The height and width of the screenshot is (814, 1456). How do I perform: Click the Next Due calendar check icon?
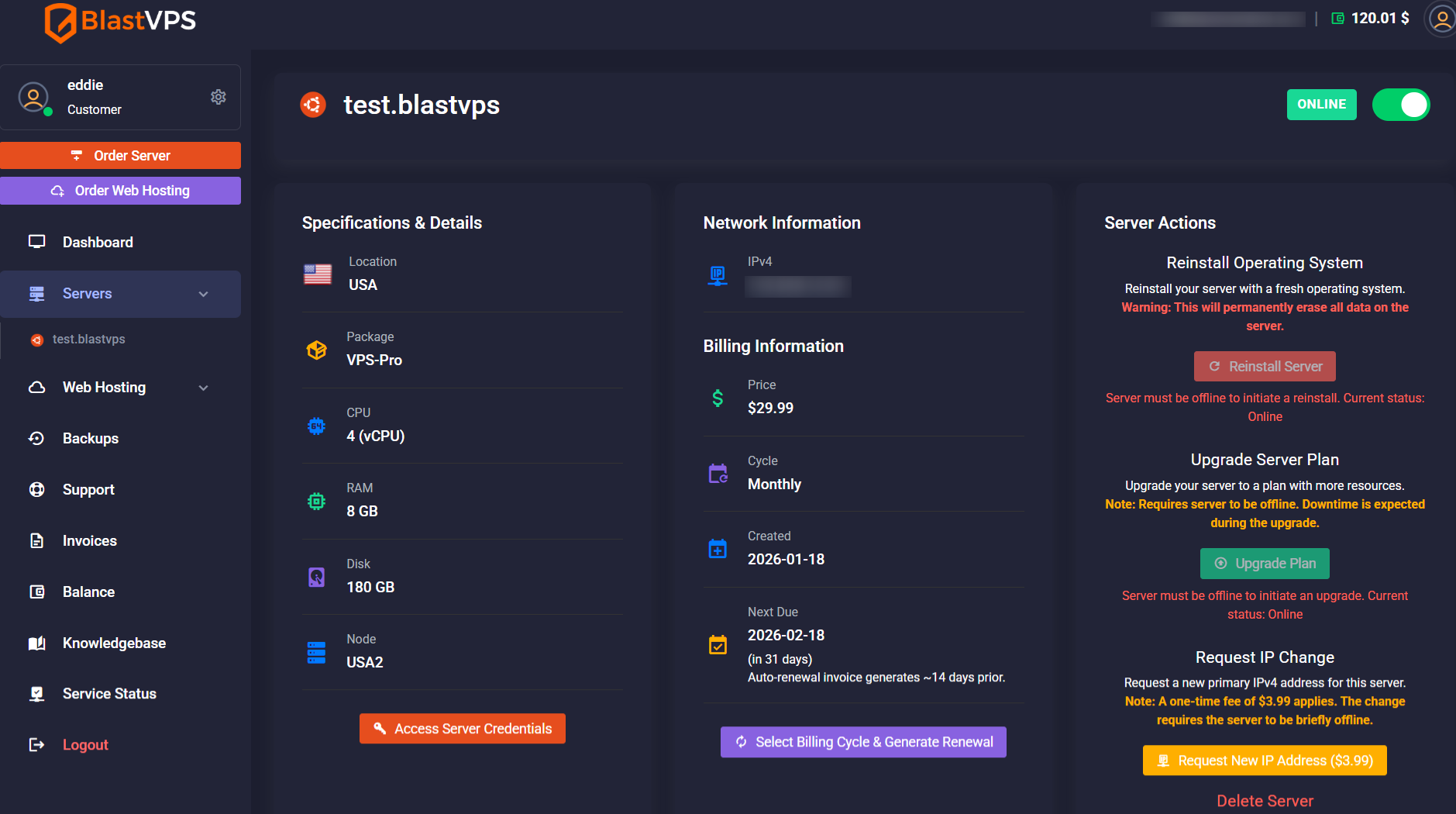tap(718, 644)
